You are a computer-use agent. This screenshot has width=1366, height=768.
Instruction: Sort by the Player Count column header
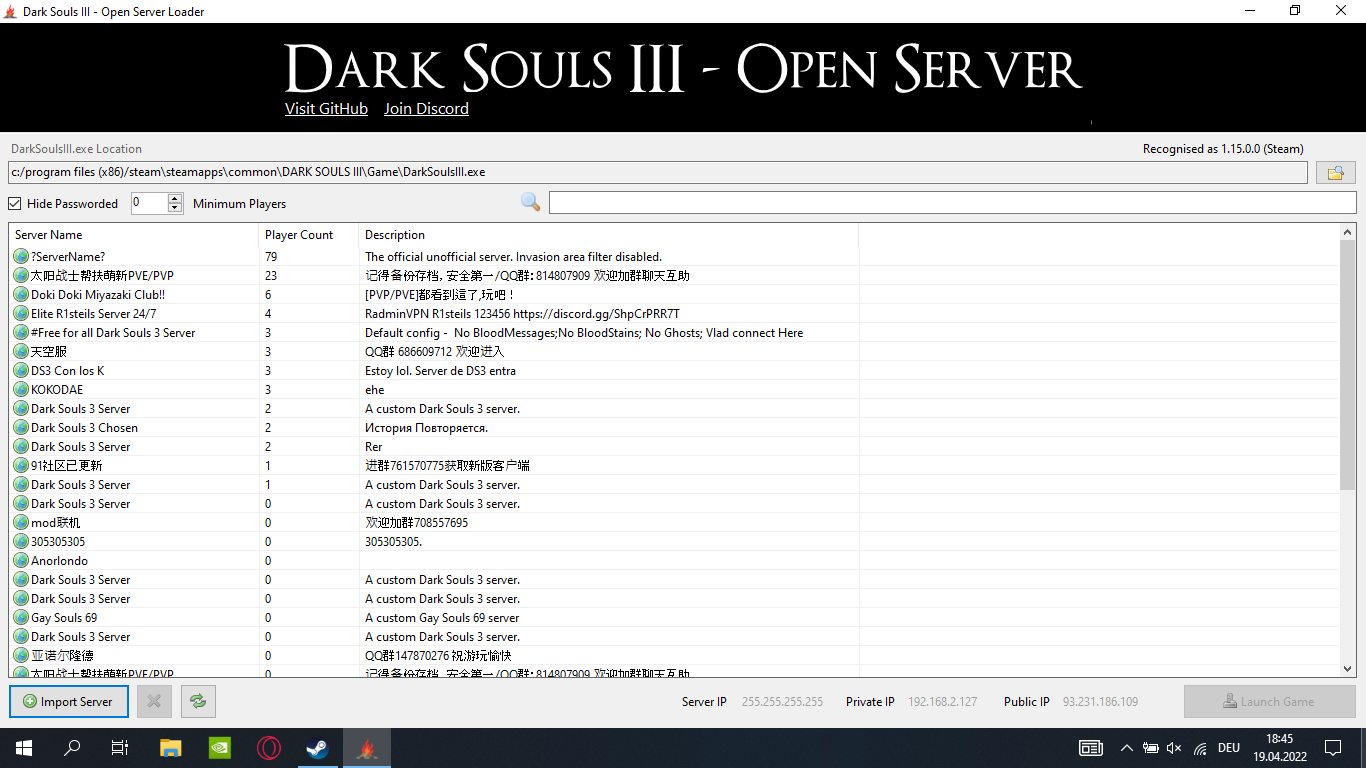coord(308,235)
